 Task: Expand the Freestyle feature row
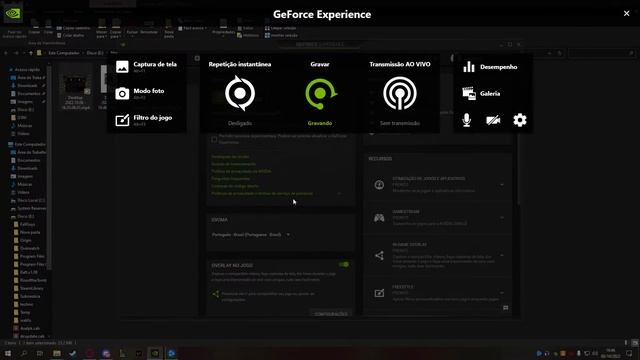point(502,293)
